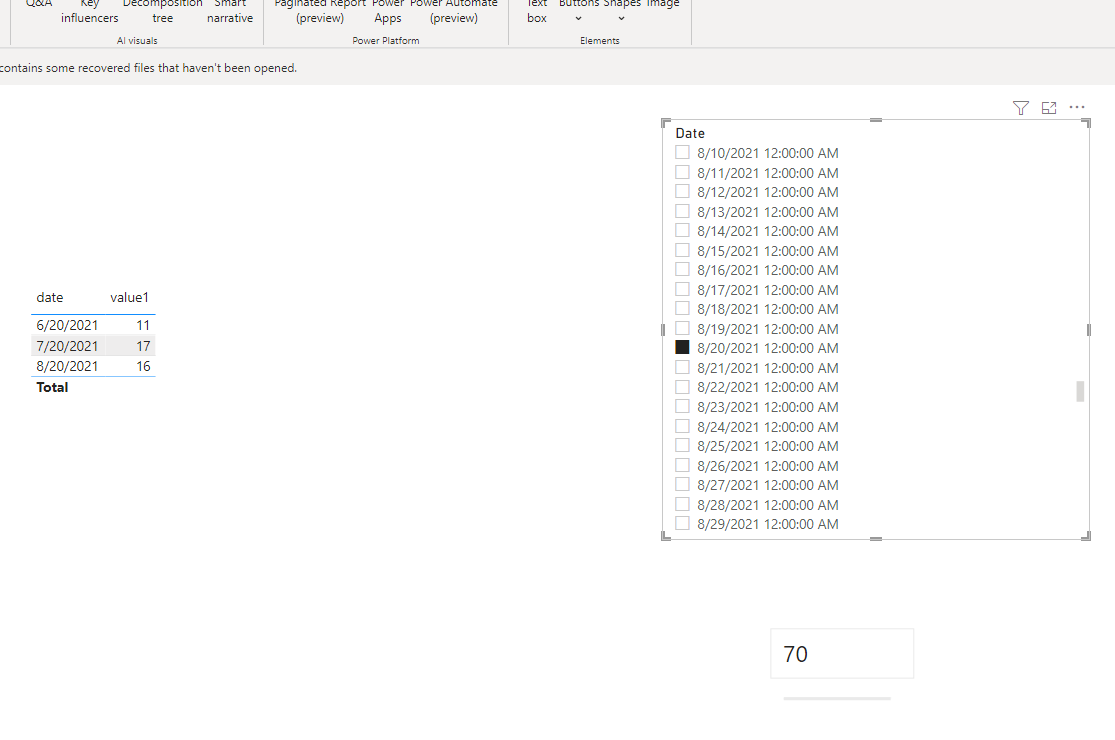Click the slicer right-edge resize handle
1115x740 pixels.
coord(1089,330)
